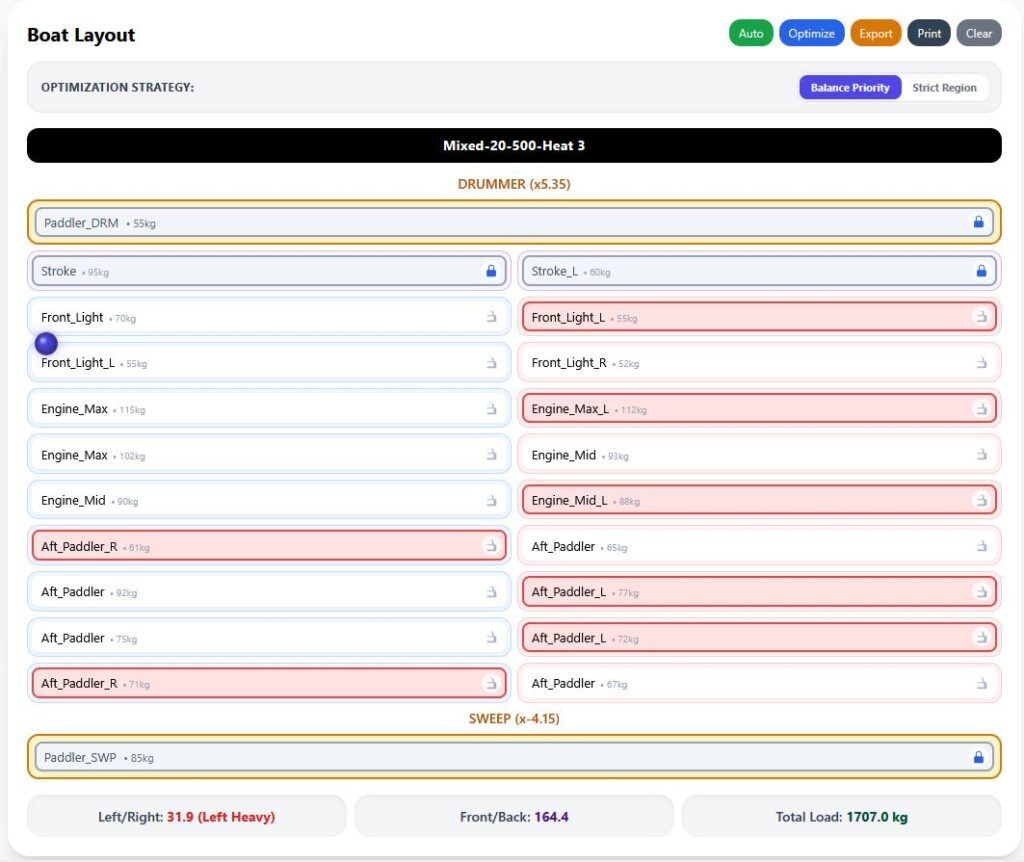The image size is (1024, 862).
Task: Lock the Engine_Mid_L 88kg seat
Action: click(981, 501)
